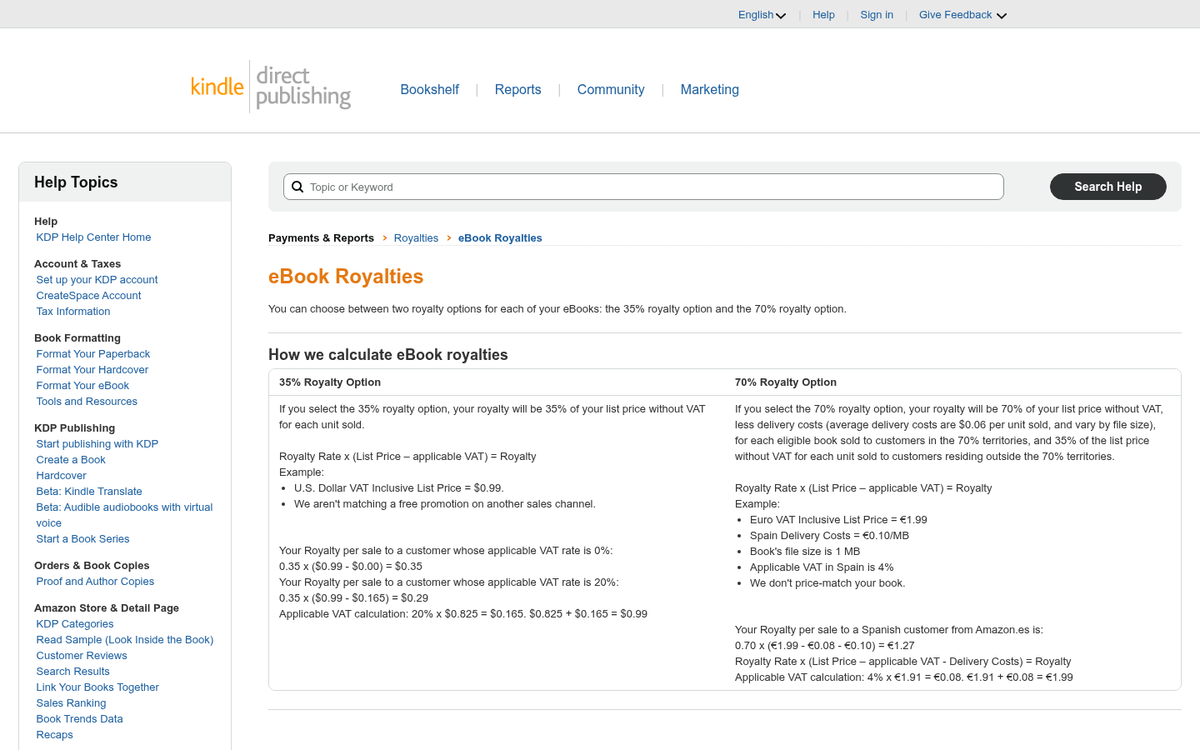1200x750 pixels.
Task: Click the search magnifier icon
Action: pos(297,186)
